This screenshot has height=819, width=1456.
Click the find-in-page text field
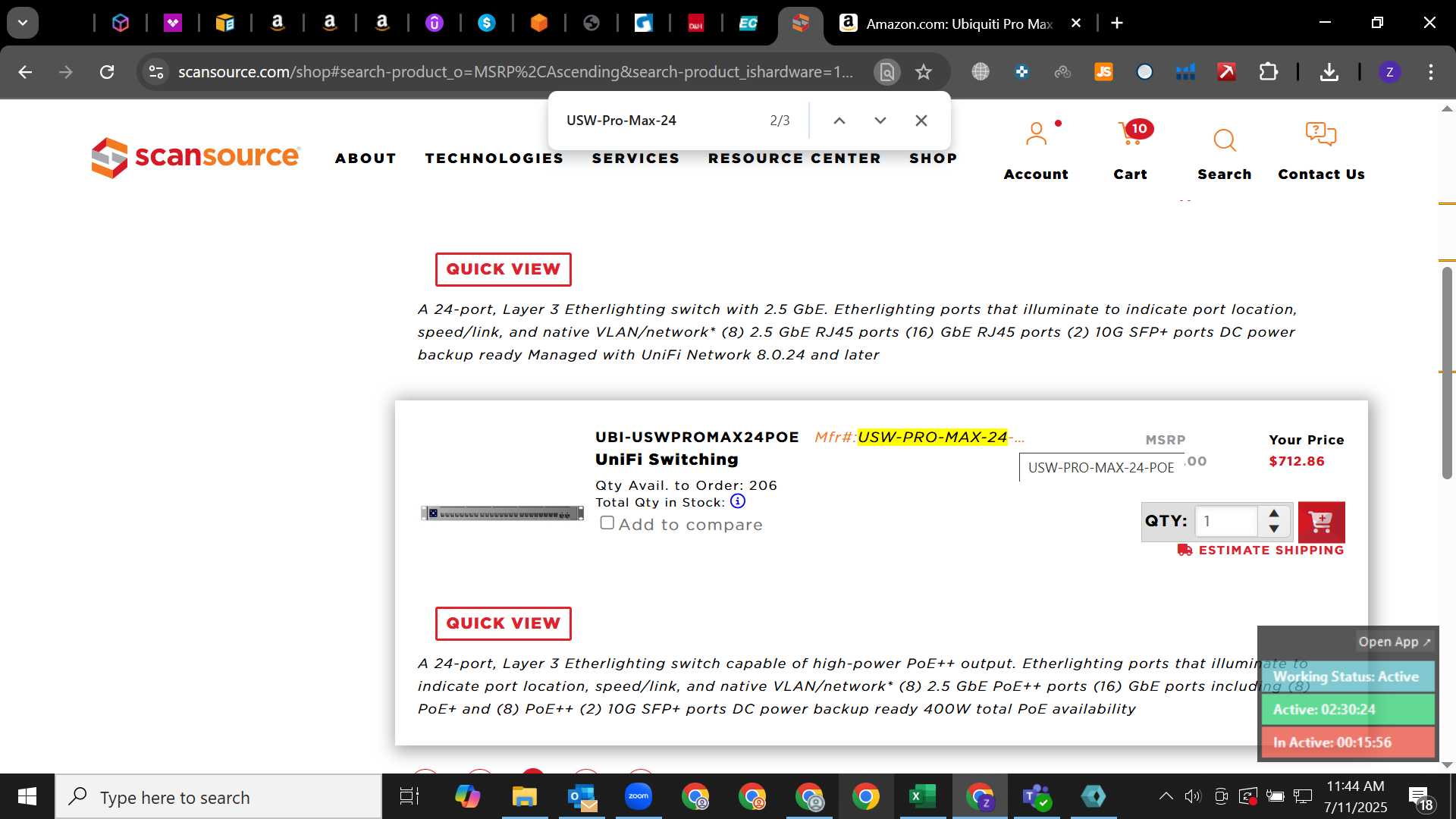pyautogui.click(x=660, y=121)
